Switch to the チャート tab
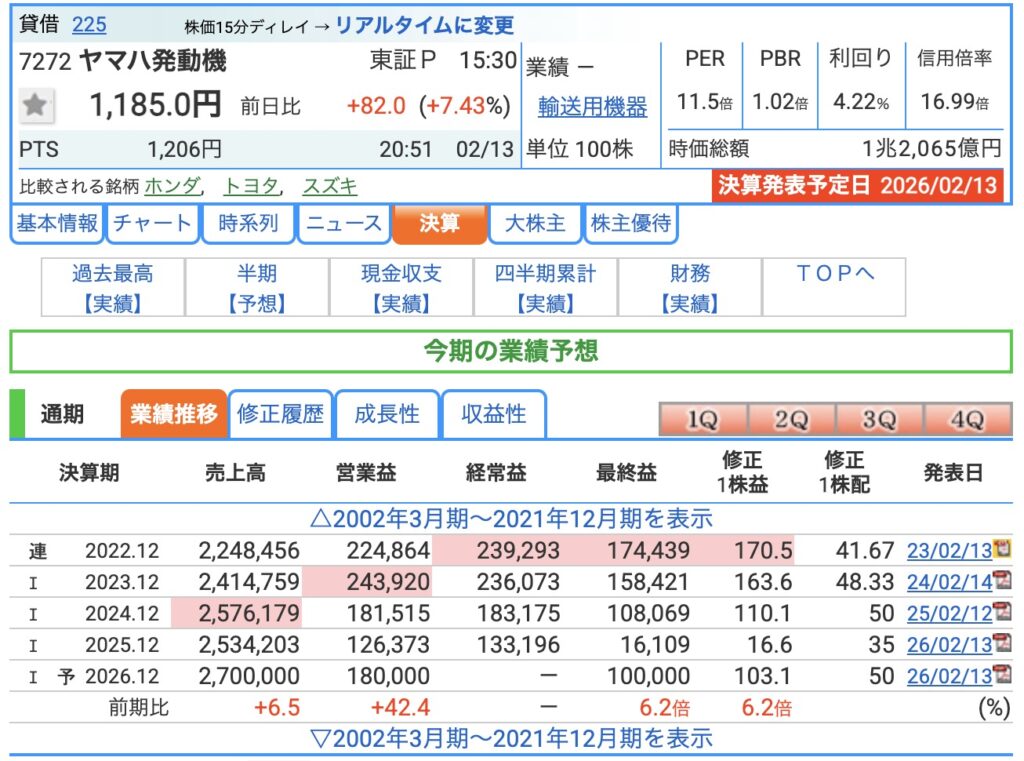Screen dimensions: 1024x761 click(x=152, y=224)
